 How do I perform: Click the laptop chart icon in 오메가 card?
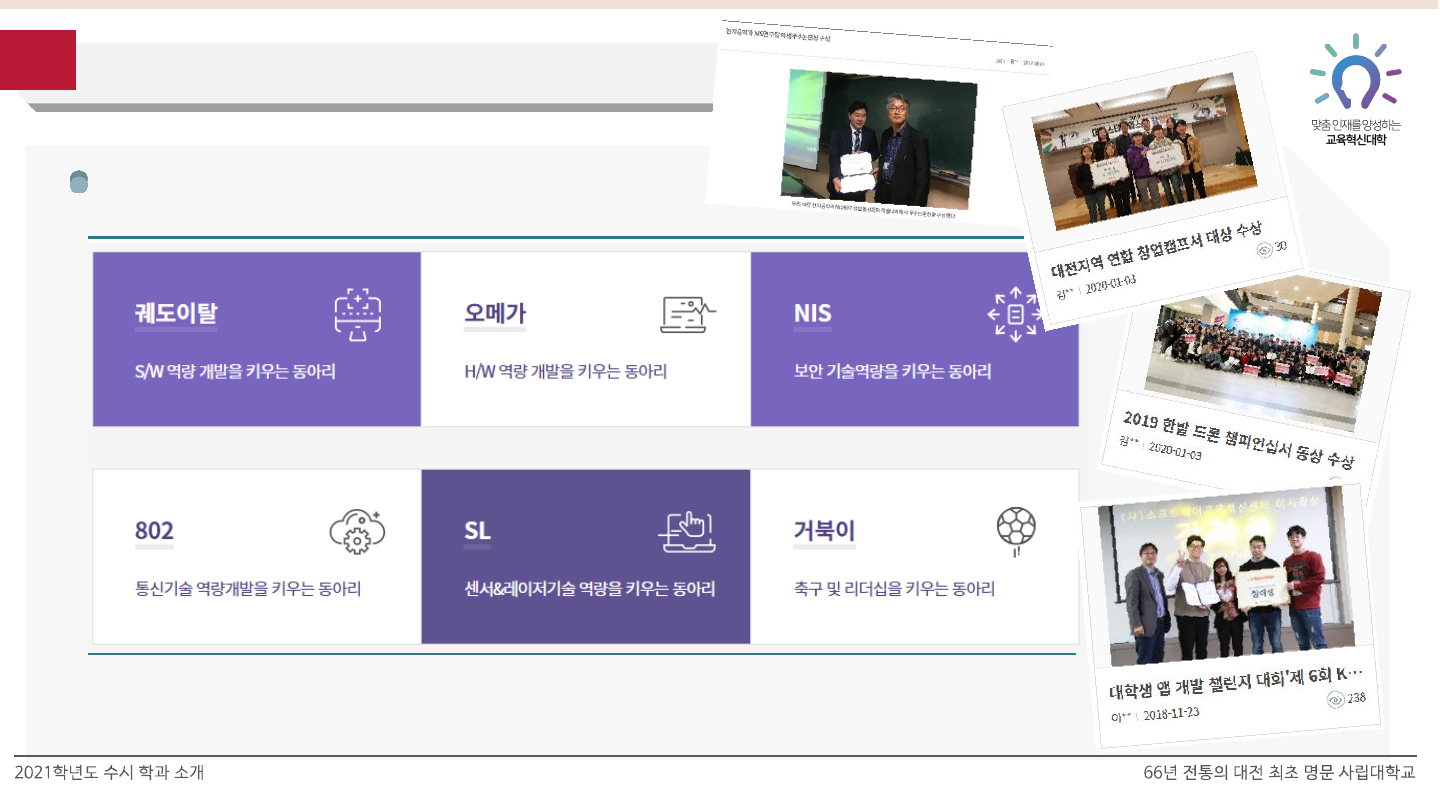688,314
